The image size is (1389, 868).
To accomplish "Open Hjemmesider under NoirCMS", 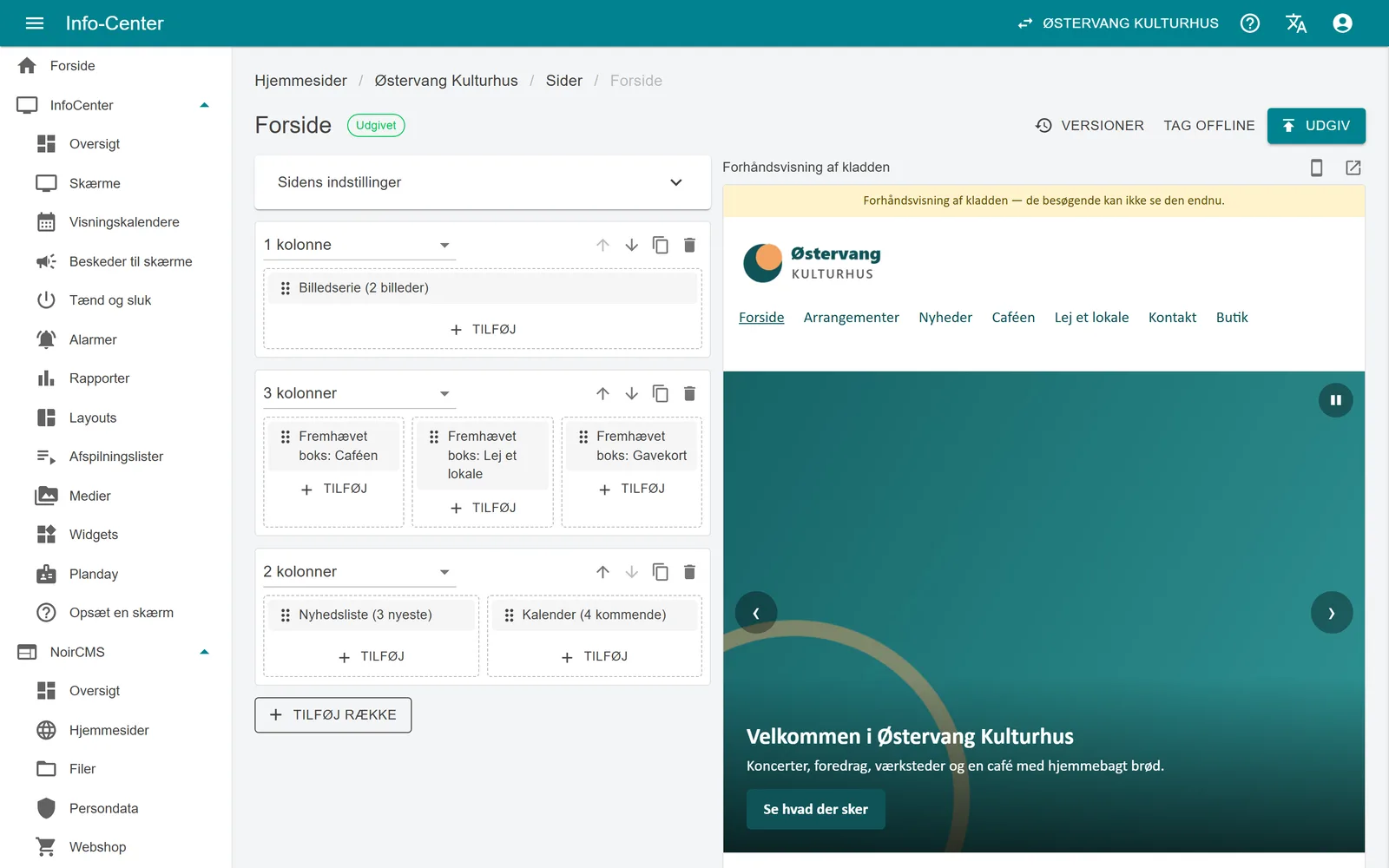I will coord(115,730).
